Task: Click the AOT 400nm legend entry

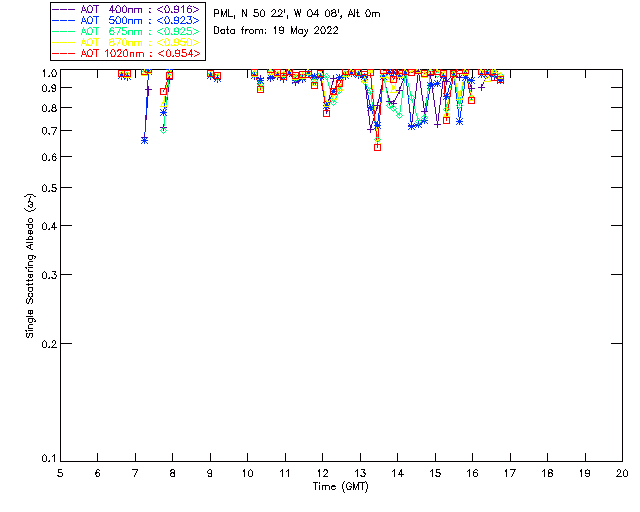Action: click(x=126, y=9)
